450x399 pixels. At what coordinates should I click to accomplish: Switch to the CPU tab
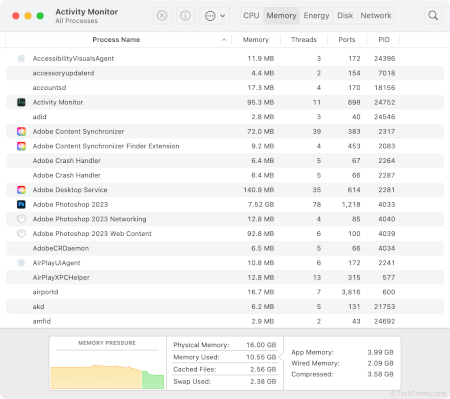[251, 16]
